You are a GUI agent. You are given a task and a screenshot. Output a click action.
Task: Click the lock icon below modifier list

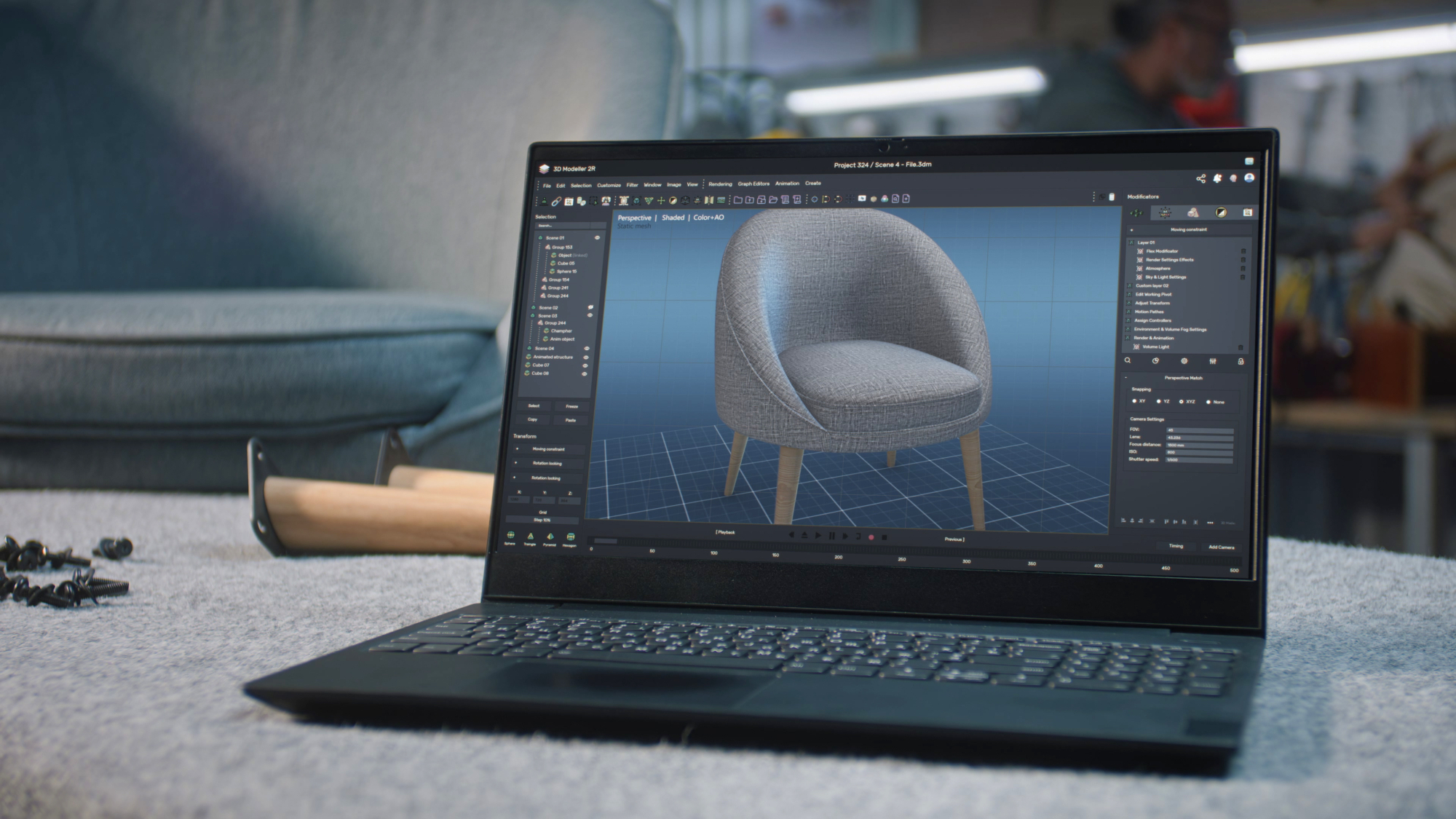pos(1241,361)
